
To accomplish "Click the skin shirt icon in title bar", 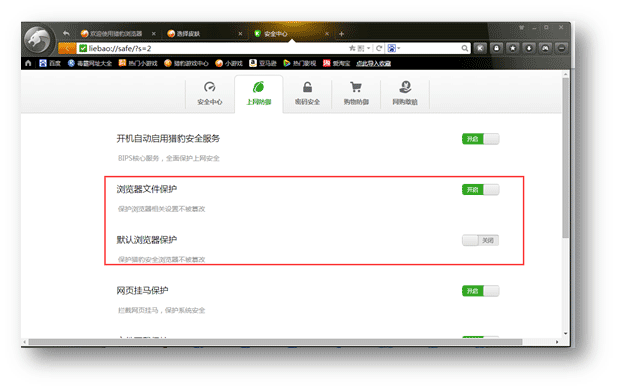I will tap(521, 28).
